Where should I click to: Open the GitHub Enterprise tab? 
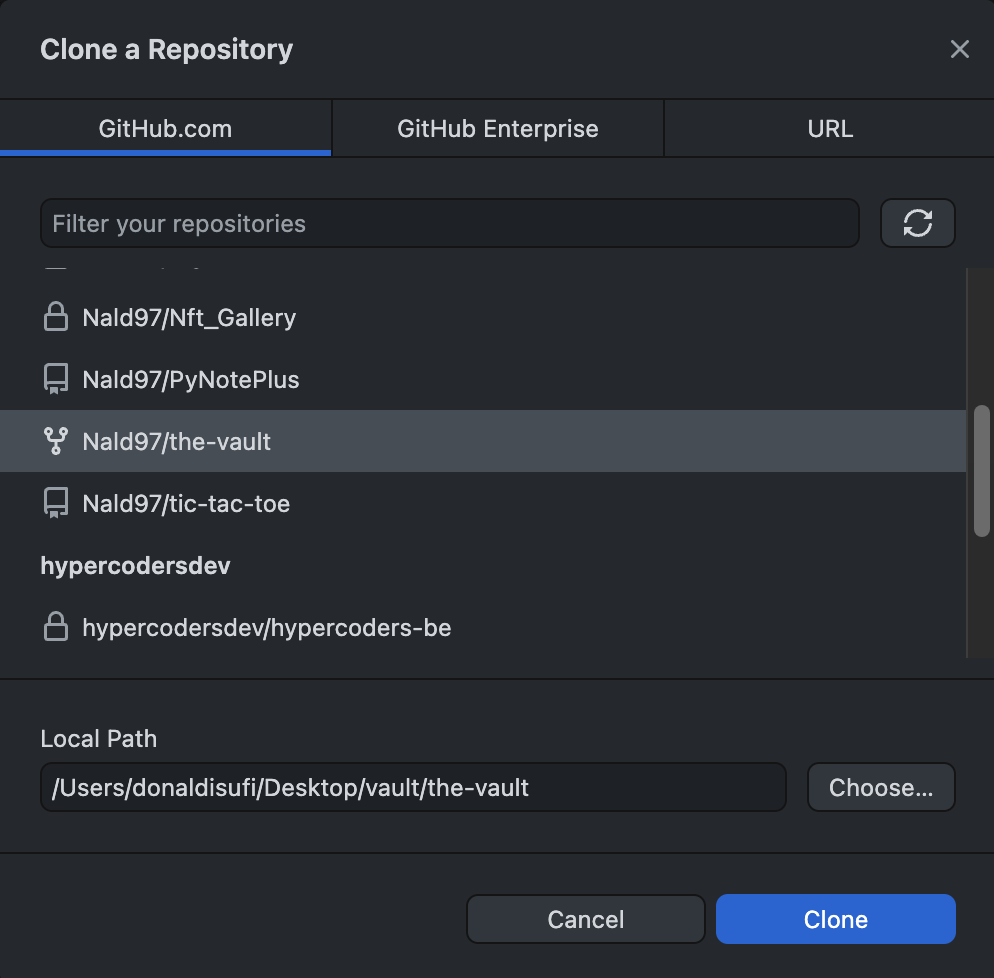tap(497, 129)
